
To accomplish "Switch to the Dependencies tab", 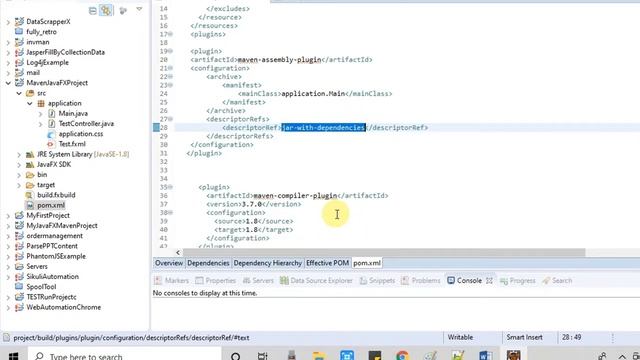I will [x=208, y=263].
